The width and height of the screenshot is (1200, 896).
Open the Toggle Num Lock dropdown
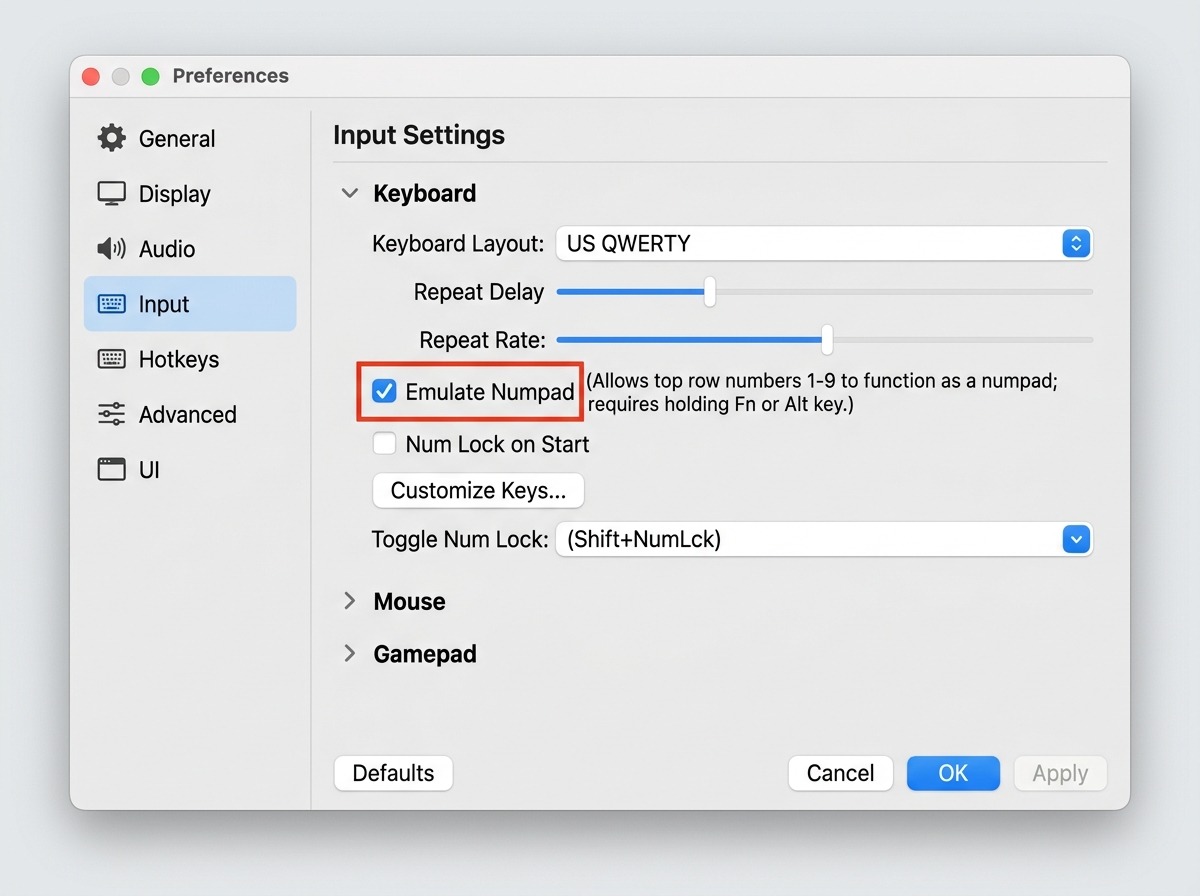point(824,539)
